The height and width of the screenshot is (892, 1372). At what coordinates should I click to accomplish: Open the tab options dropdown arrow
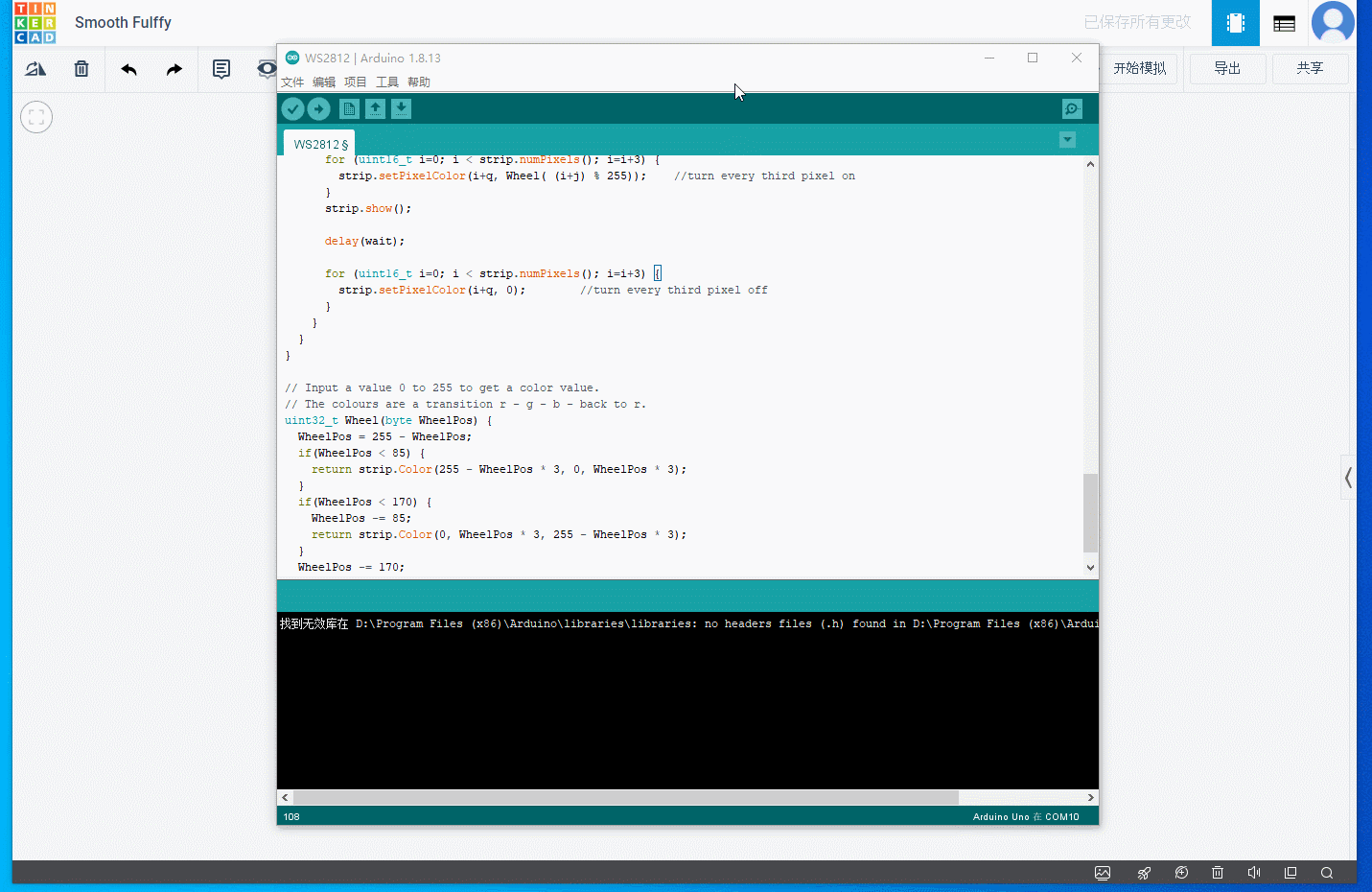[1067, 140]
